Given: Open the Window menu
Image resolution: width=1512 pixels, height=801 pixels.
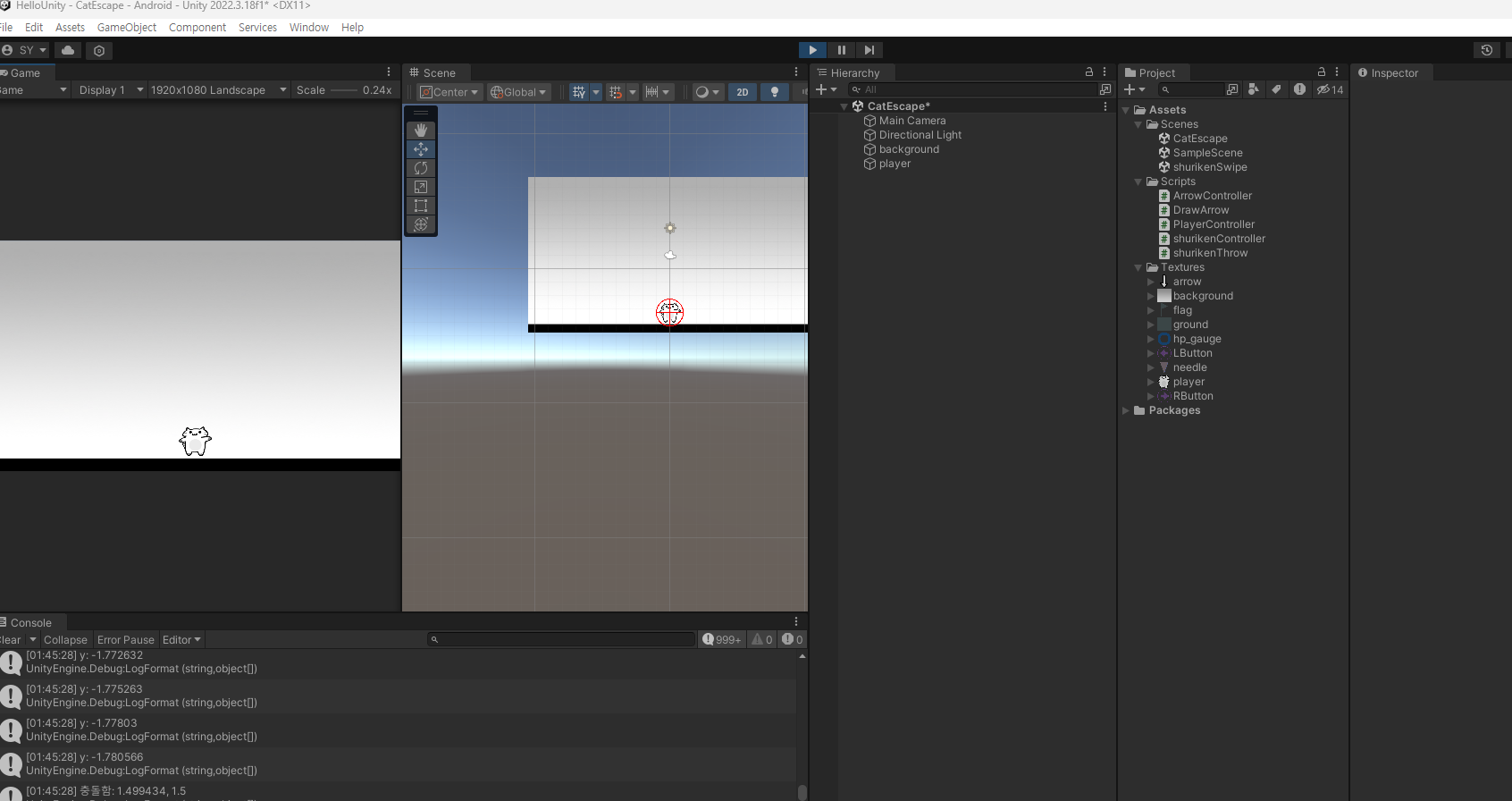Looking at the screenshot, I should (x=309, y=28).
